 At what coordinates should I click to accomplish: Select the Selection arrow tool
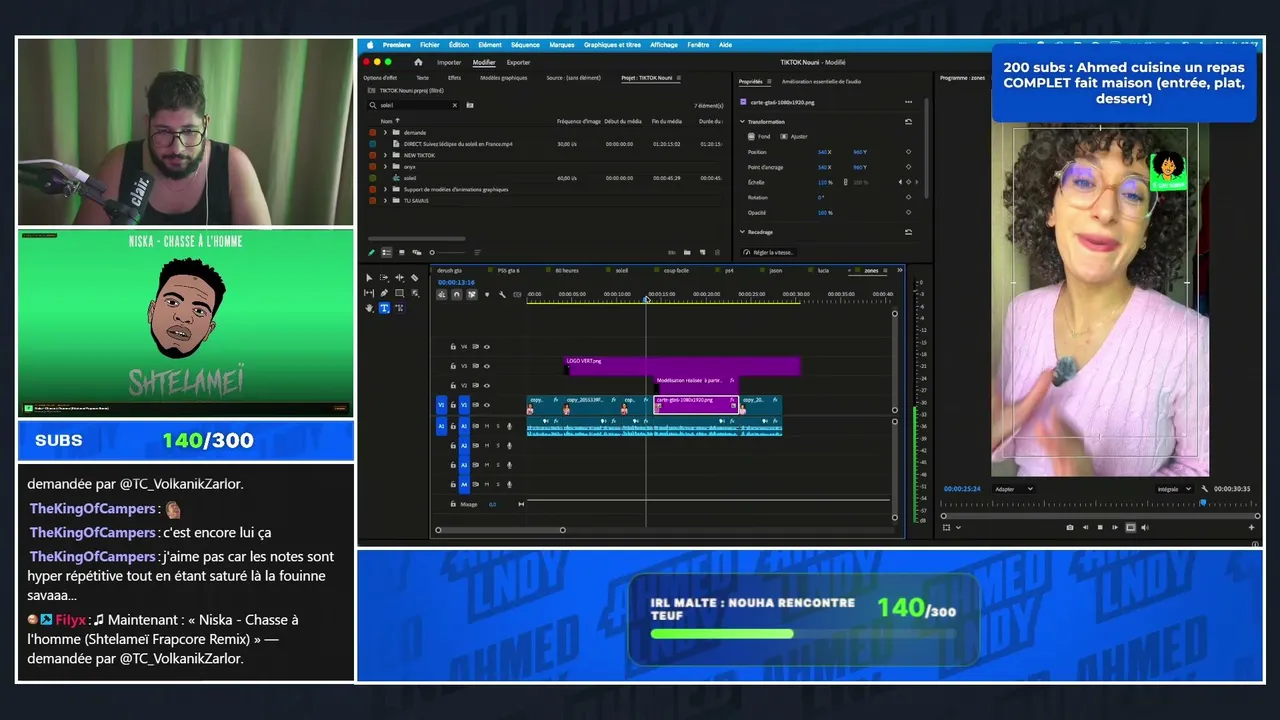(369, 278)
